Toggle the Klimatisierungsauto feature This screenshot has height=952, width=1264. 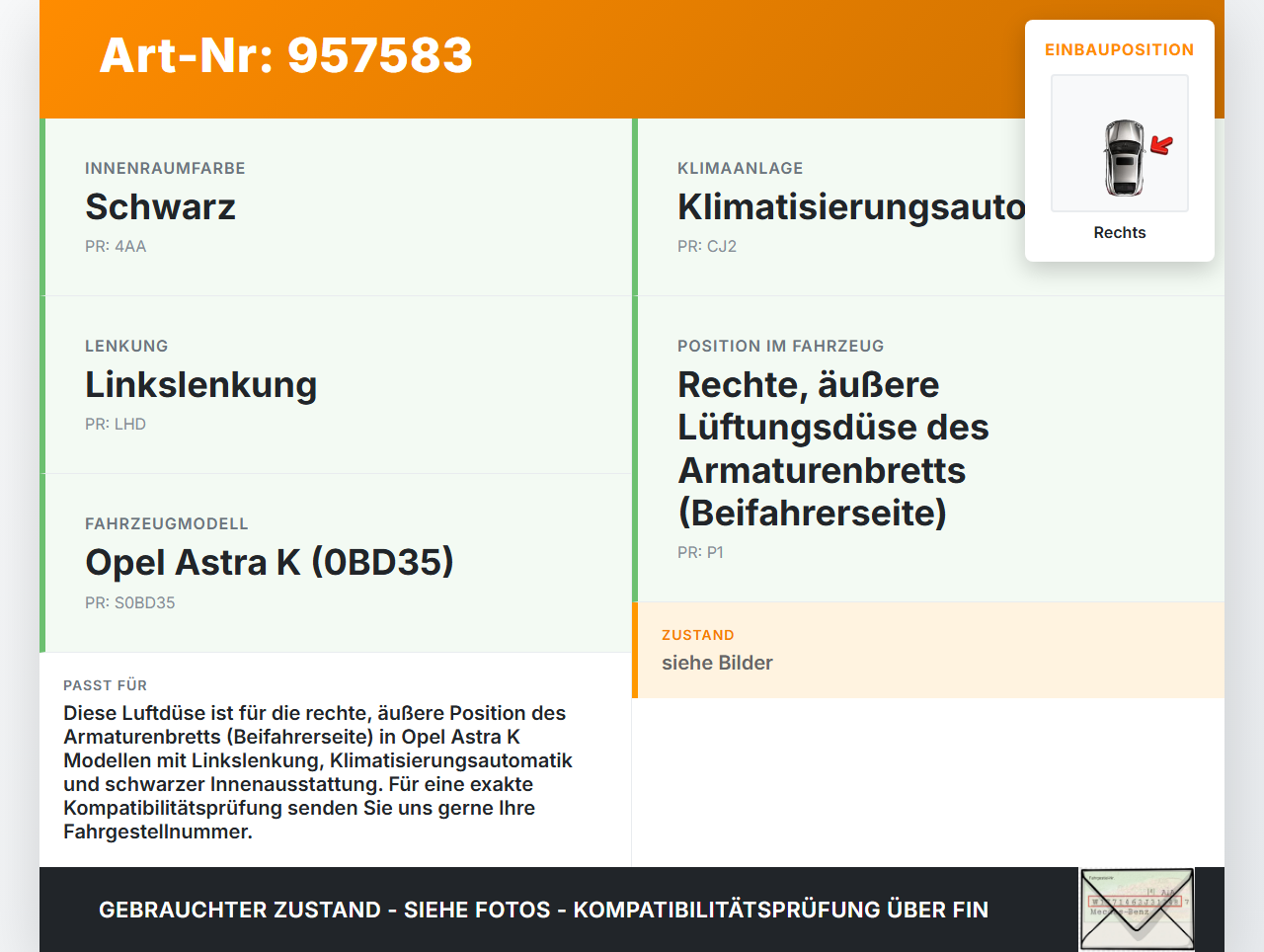click(855, 206)
